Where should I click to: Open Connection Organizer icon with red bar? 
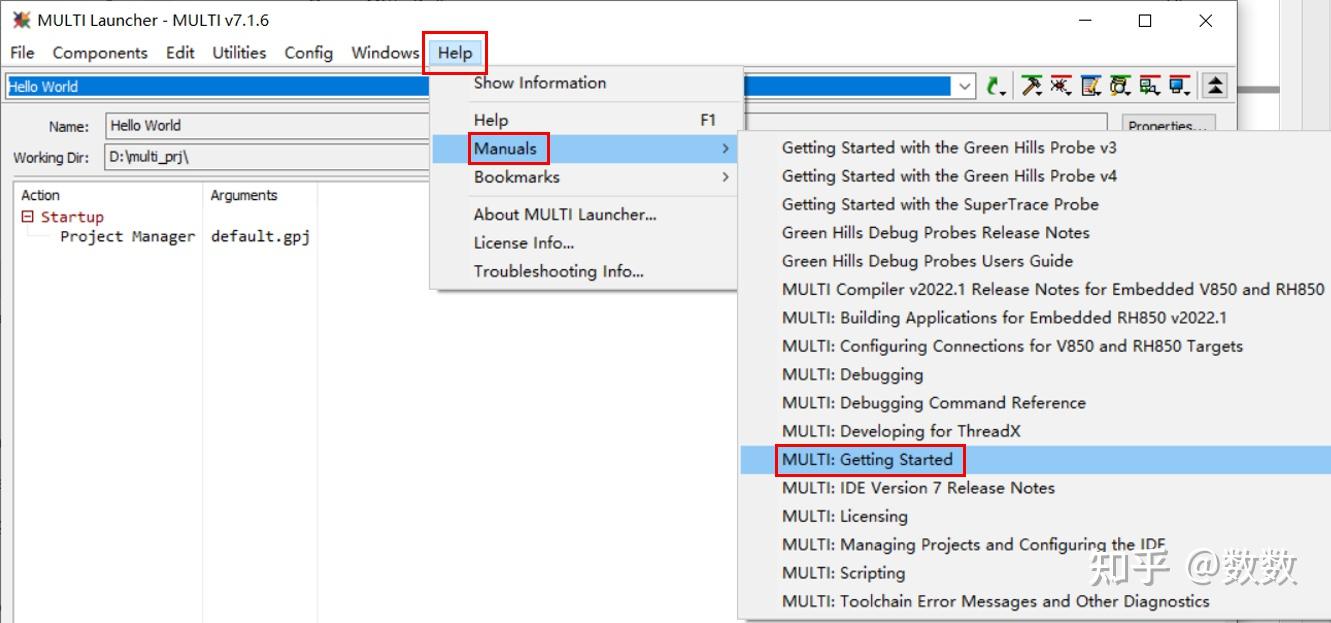(x=1149, y=86)
